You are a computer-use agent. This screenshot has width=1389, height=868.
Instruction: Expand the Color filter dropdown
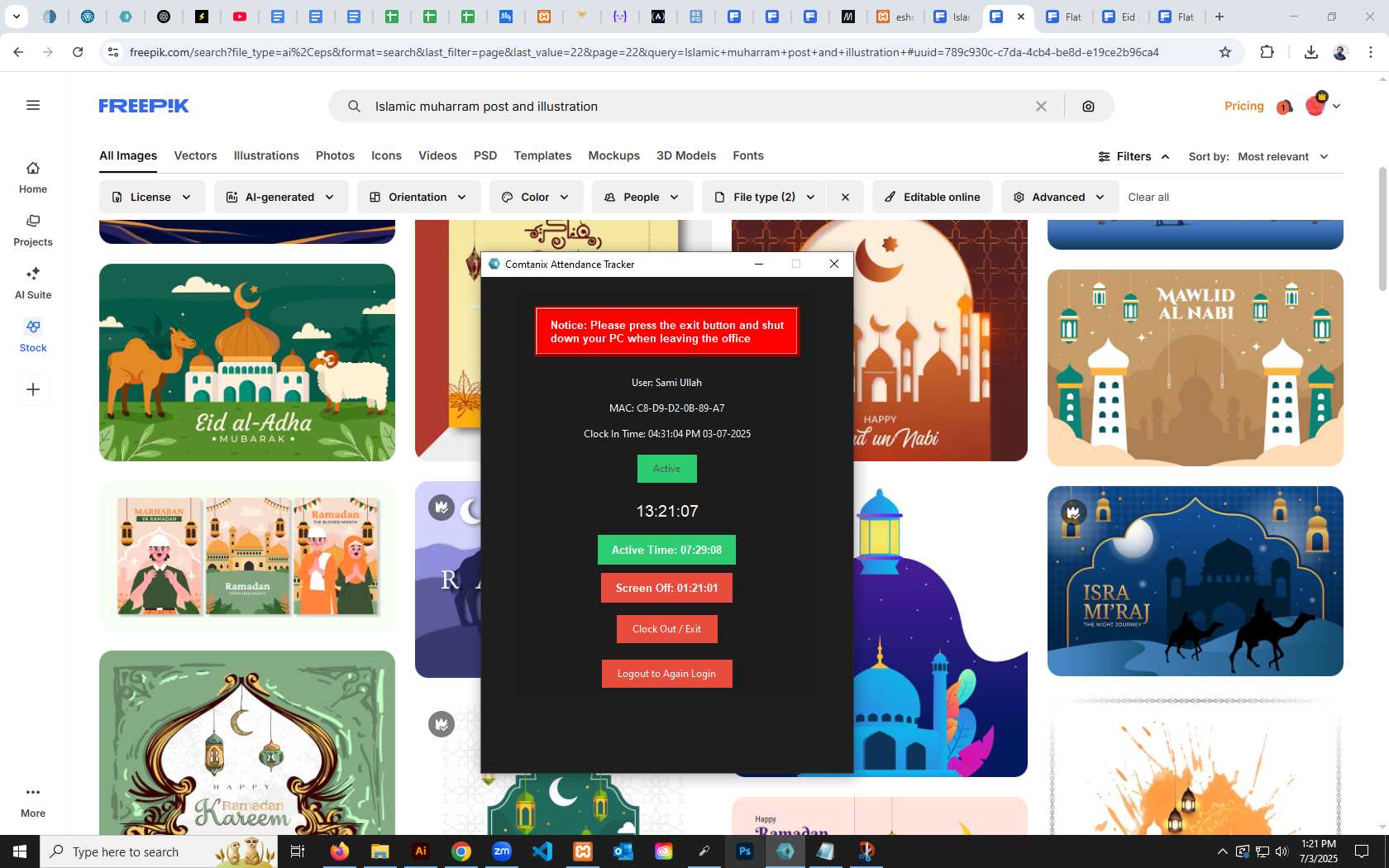[x=536, y=197]
